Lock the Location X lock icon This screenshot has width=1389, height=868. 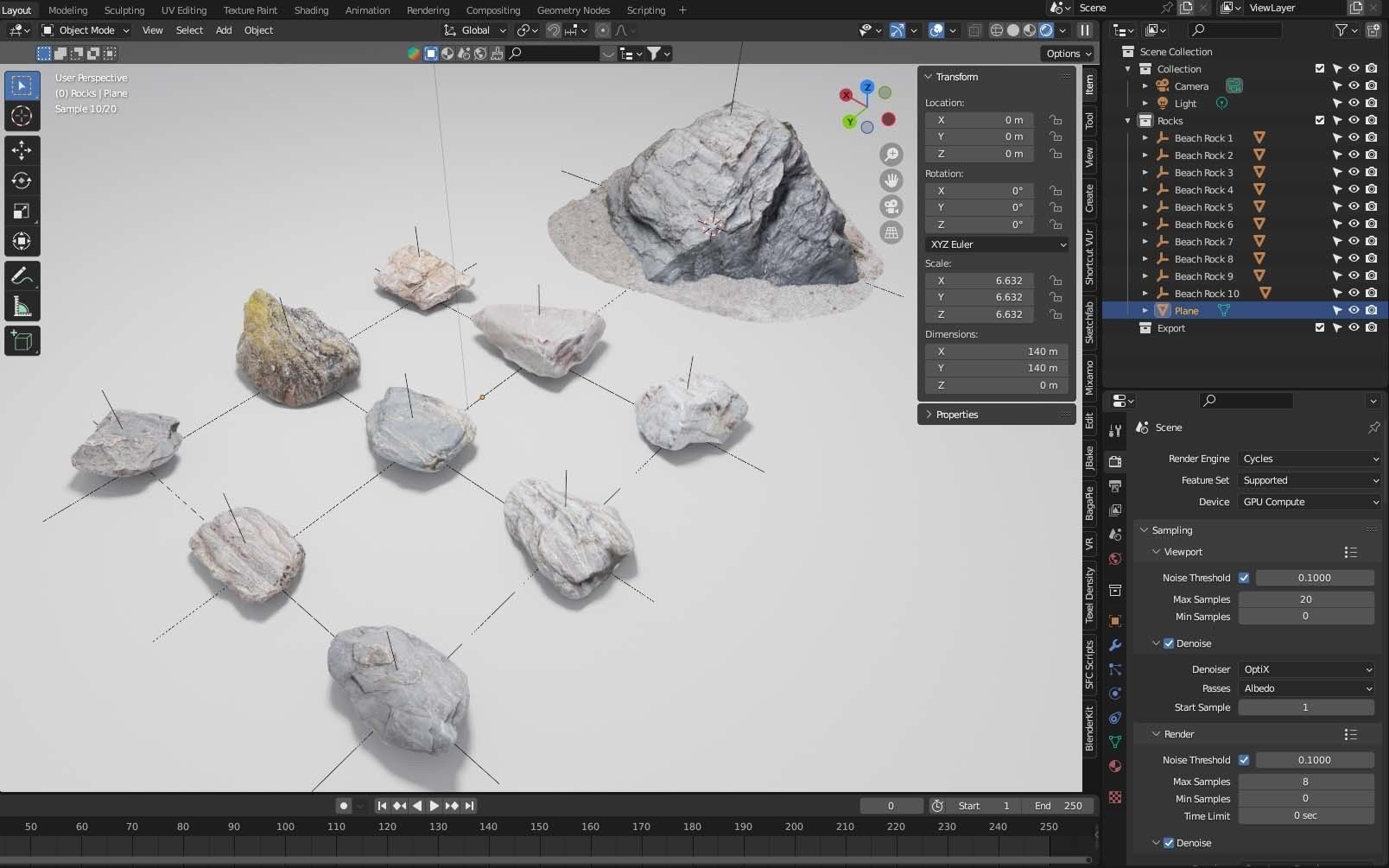click(x=1056, y=120)
